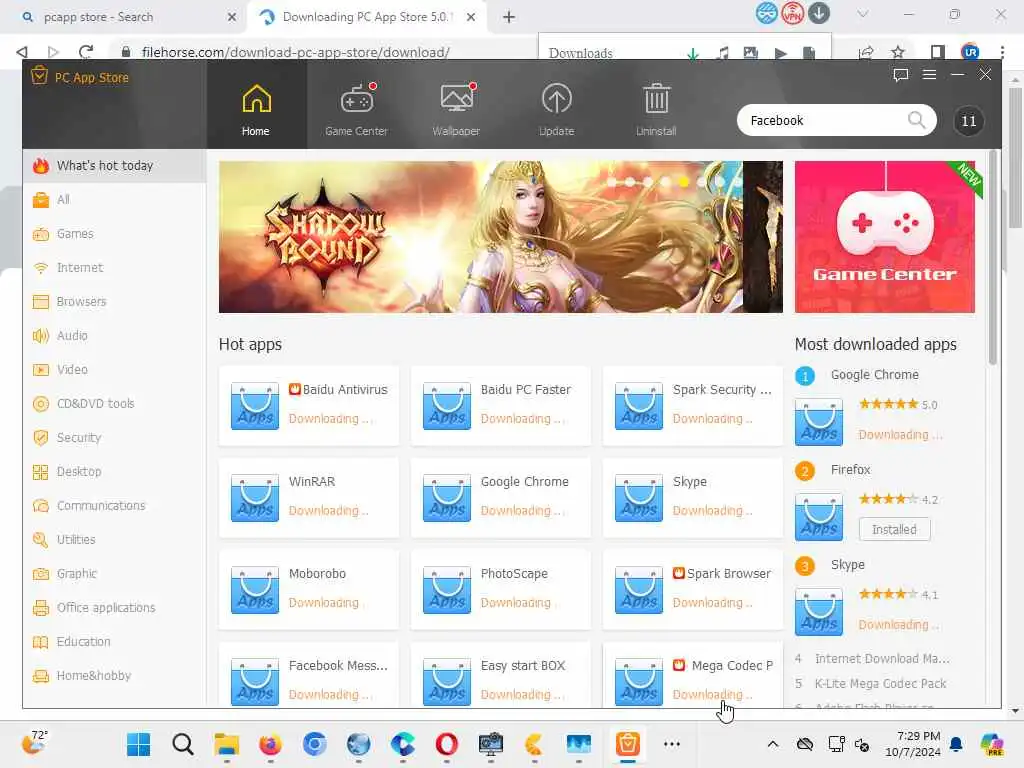
Task: Open Internet Download Manager list entry
Action: 882,659
